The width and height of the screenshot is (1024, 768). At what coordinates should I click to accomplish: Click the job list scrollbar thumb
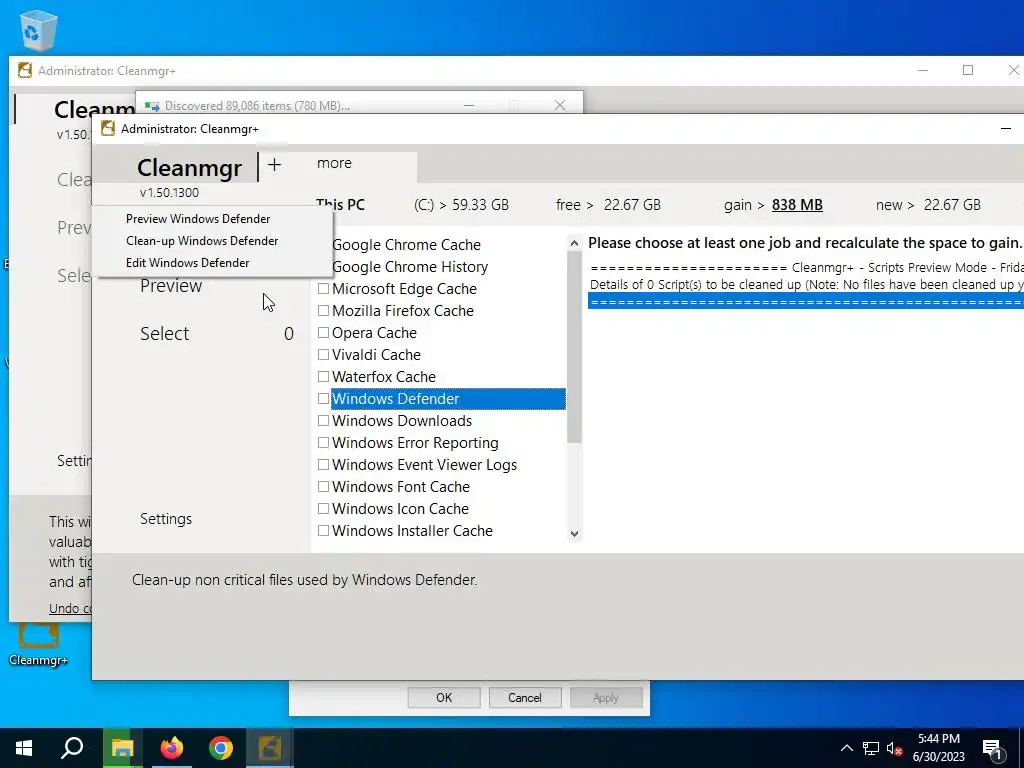(x=574, y=347)
